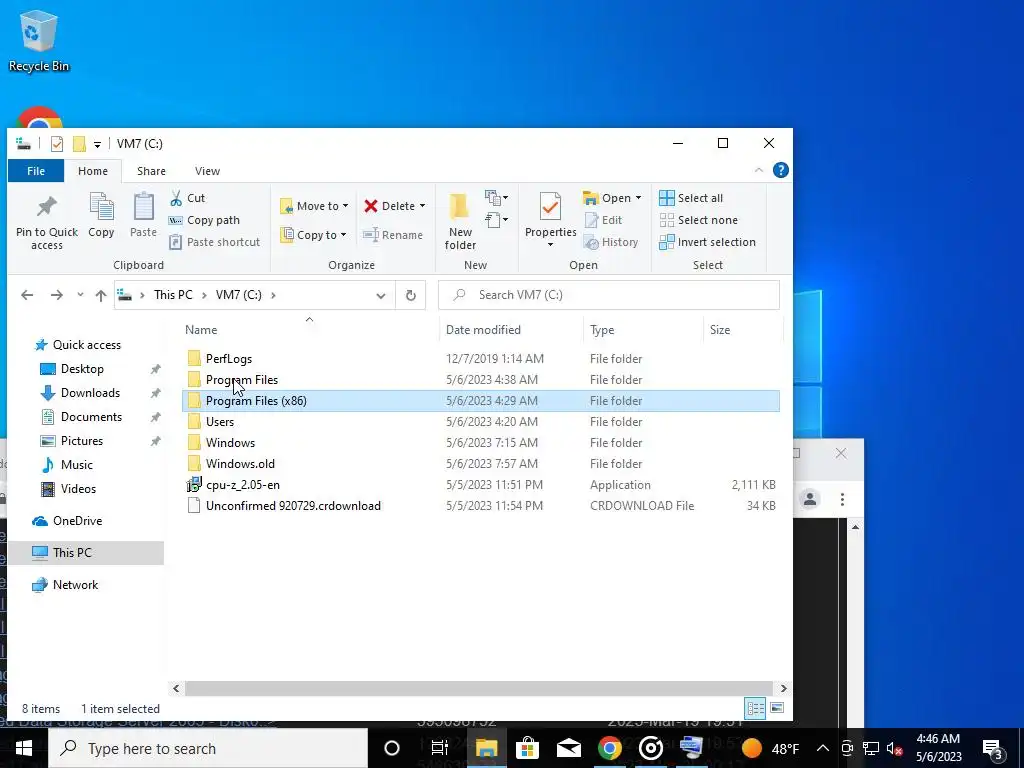Switch to the Home tab
Image resolution: width=1024 pixels, height=768 pixels.
(93, 171)
